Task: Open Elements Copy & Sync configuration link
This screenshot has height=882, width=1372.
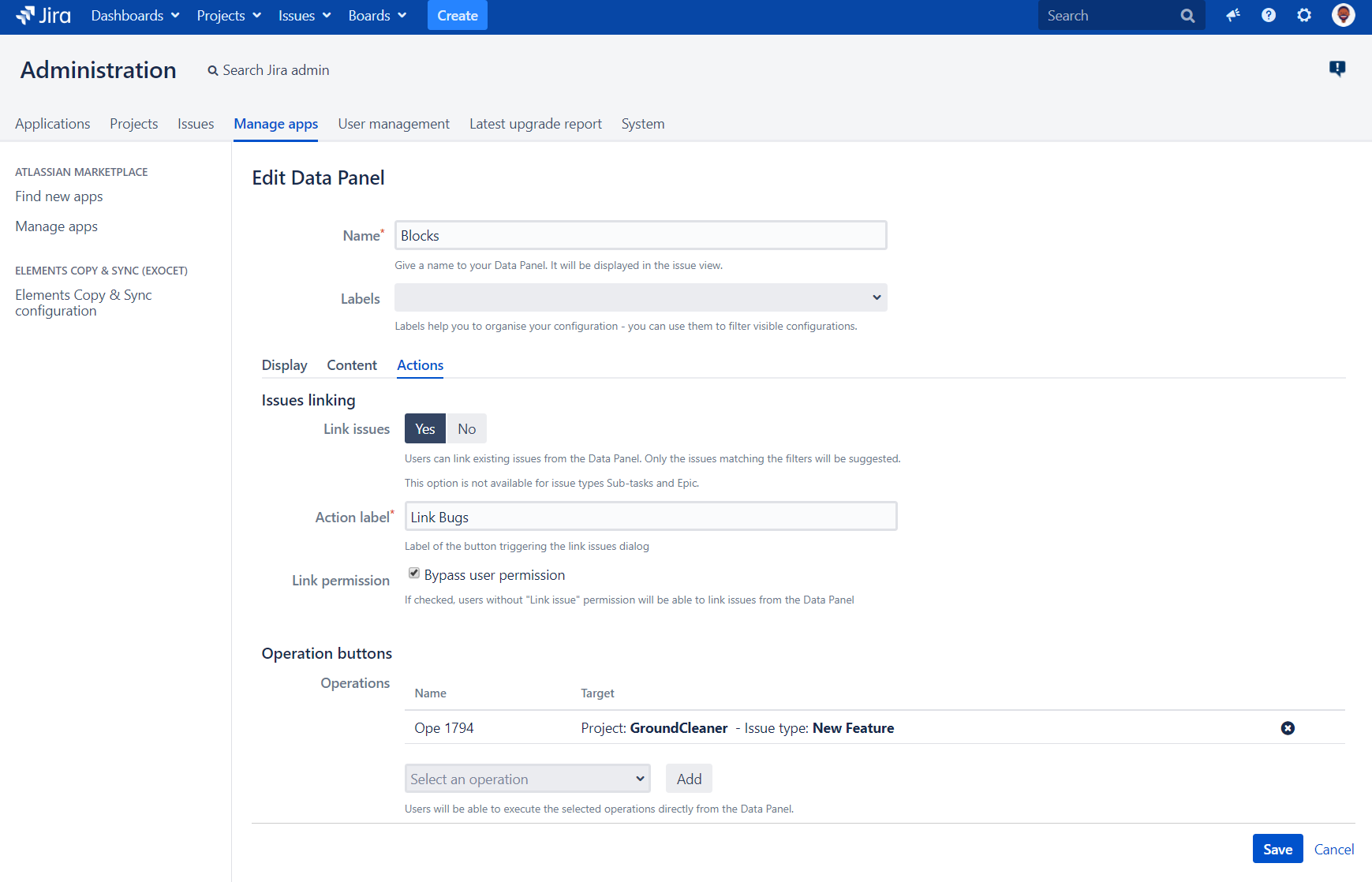Action: (x=84, y=303)
